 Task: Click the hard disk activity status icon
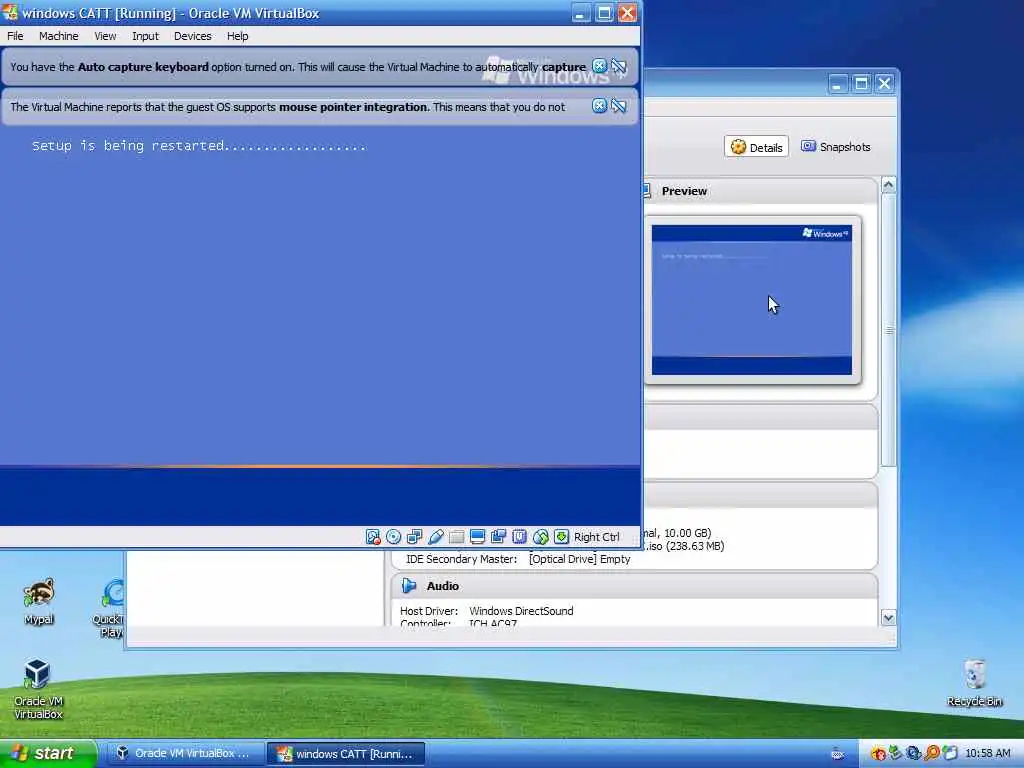pos(373,537)
